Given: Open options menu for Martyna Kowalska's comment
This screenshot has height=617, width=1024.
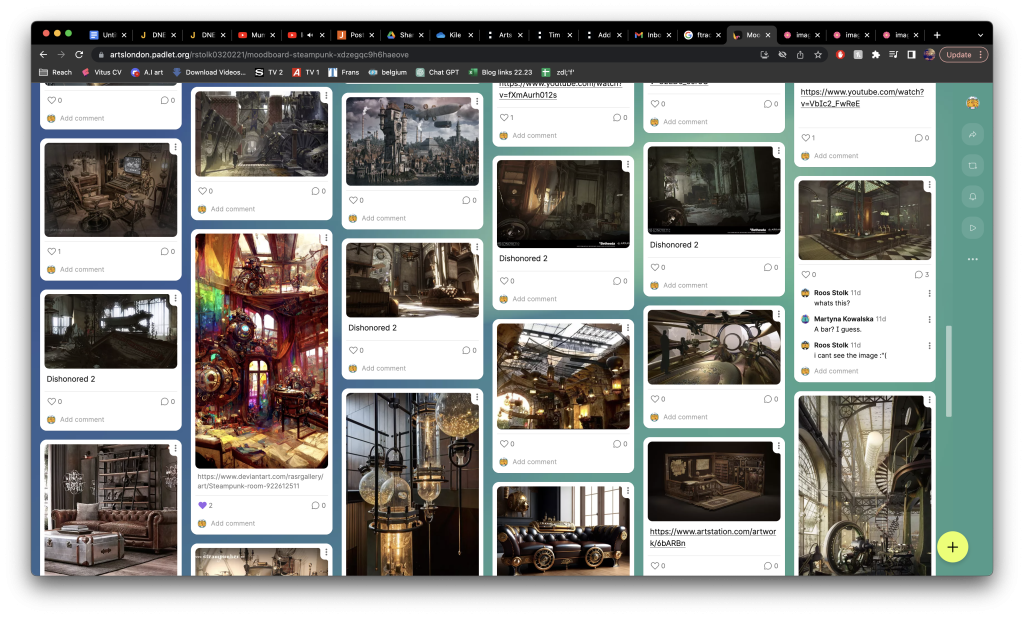Looking at the screenshot, I should (x=929, y=319).
